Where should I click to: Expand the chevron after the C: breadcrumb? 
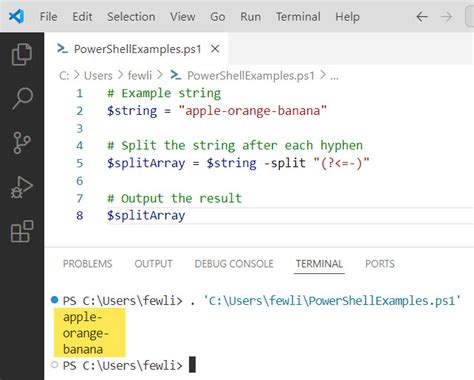[77, 75]
